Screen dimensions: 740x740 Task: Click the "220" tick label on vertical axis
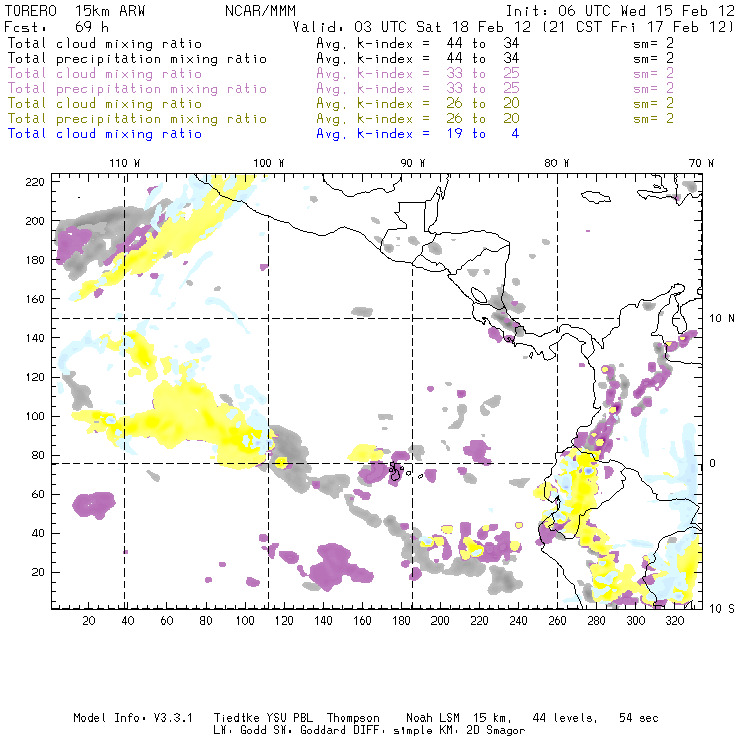pyautogui.click(x=35, y=182)
